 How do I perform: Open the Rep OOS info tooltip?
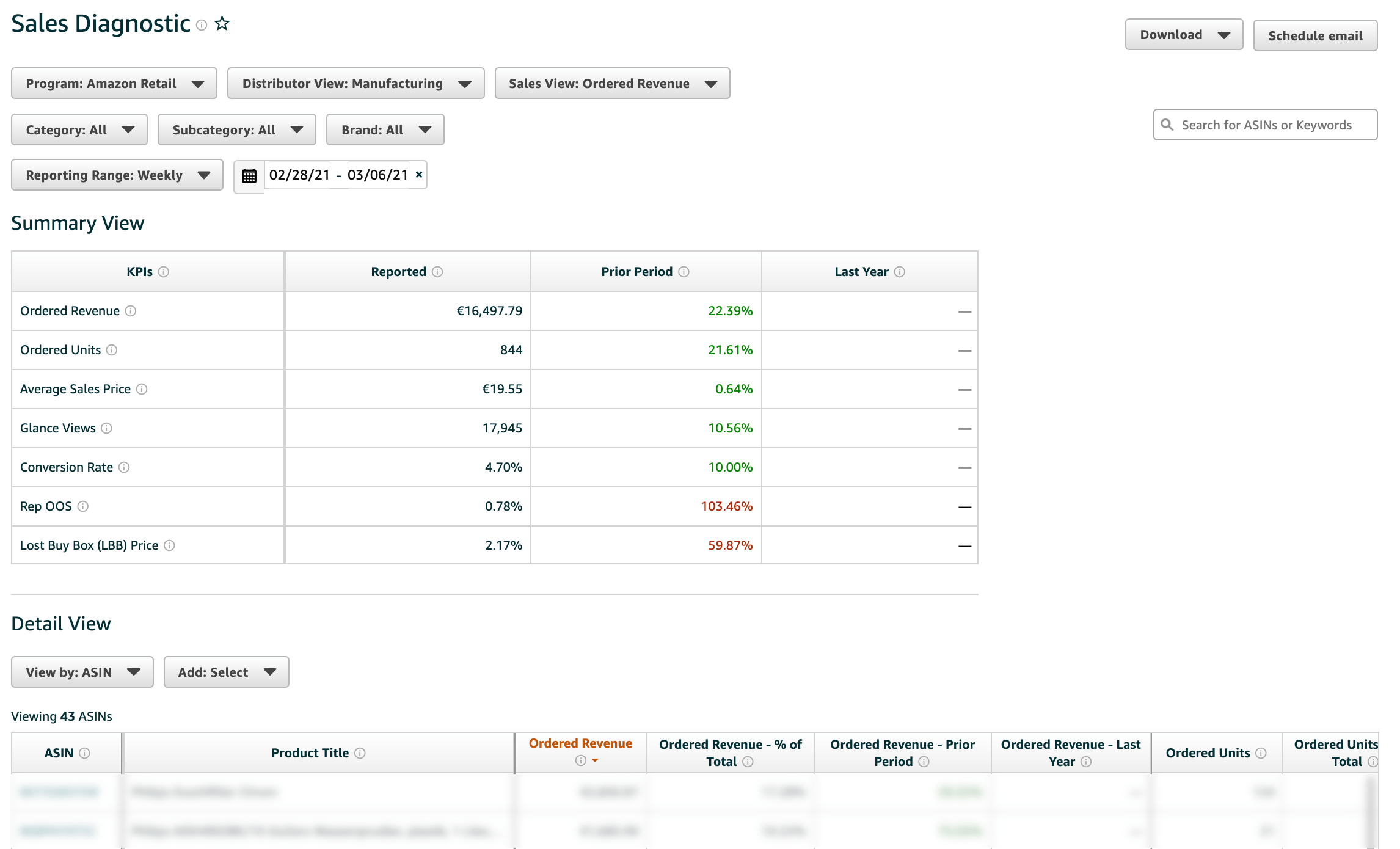point(84,506)
